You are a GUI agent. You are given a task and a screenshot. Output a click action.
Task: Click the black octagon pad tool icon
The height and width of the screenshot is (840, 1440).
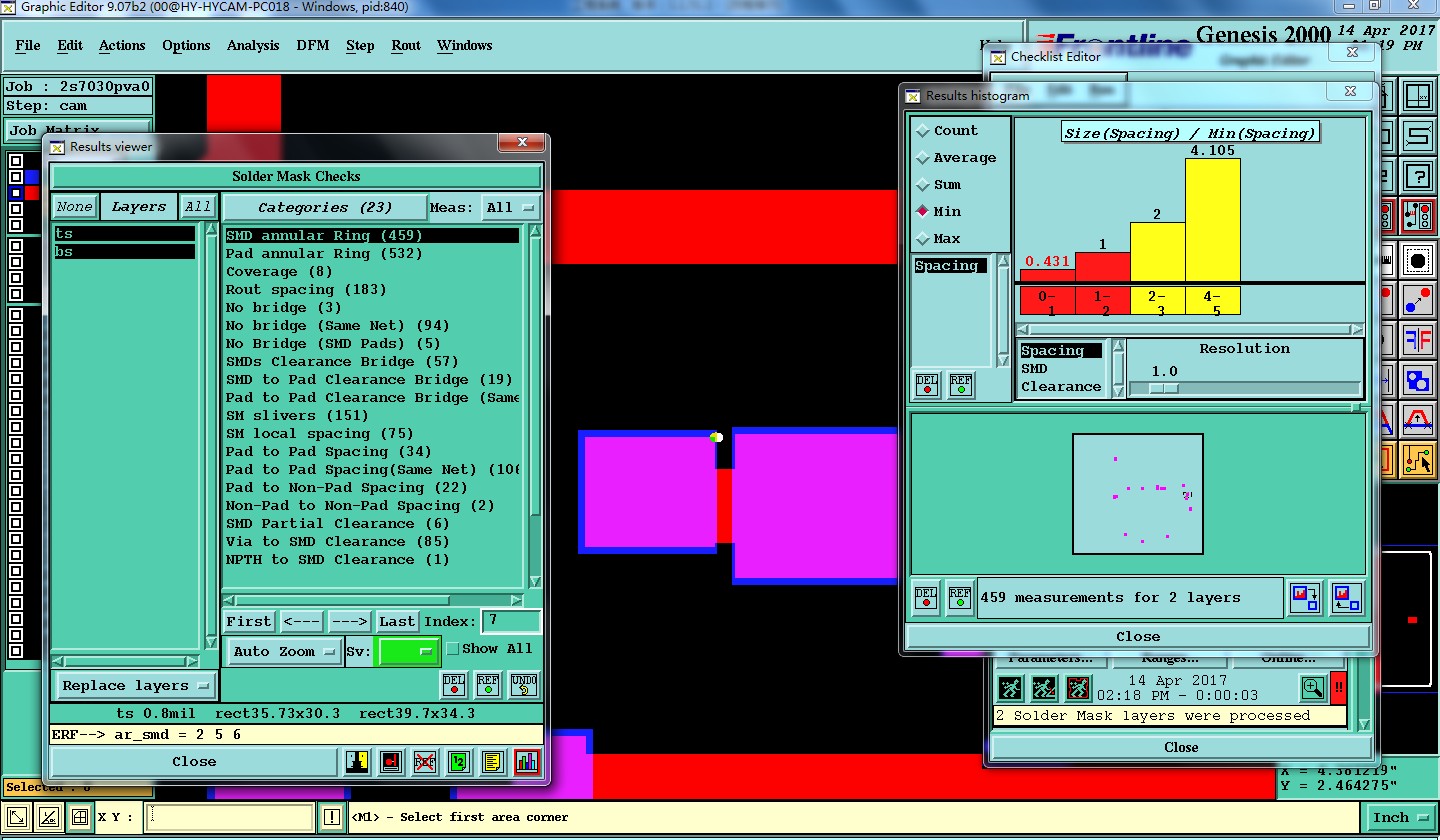[x=1417, y=261]
